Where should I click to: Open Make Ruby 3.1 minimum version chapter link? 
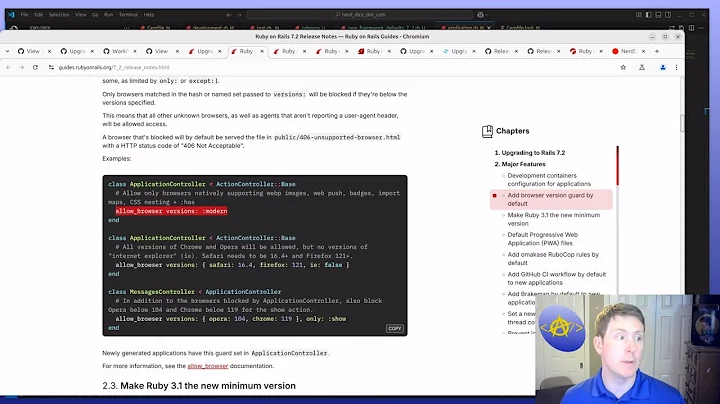click(553, 219)
